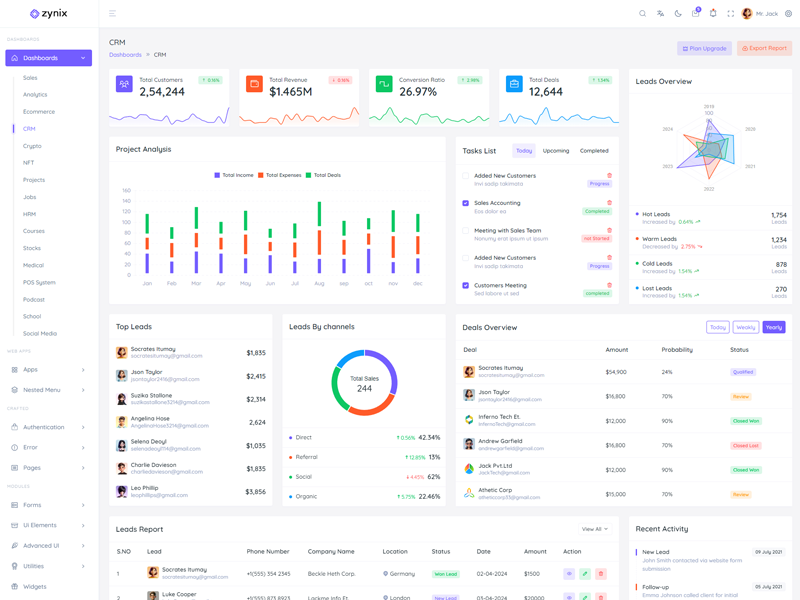Click the language translate icon
The width and height of the screenshot is (800, 600).
[660, 14]
